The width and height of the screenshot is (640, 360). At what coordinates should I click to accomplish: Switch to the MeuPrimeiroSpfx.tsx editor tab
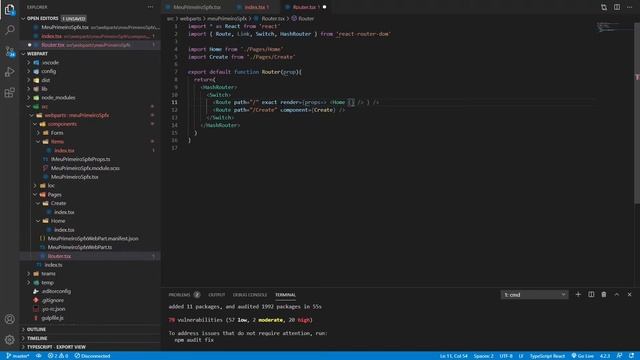tap(197, 7)
